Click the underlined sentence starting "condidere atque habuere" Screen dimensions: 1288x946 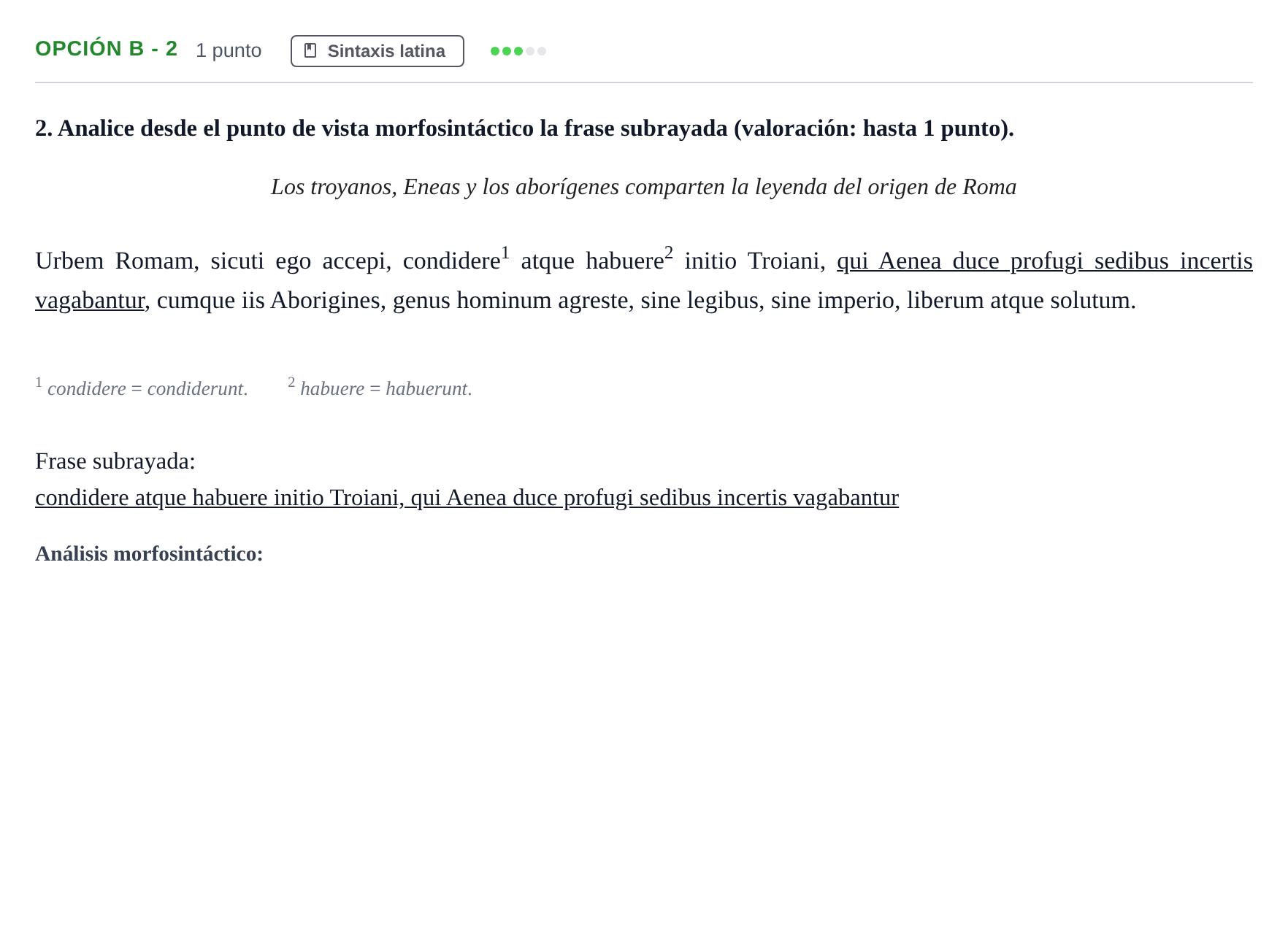click(467, 498)
